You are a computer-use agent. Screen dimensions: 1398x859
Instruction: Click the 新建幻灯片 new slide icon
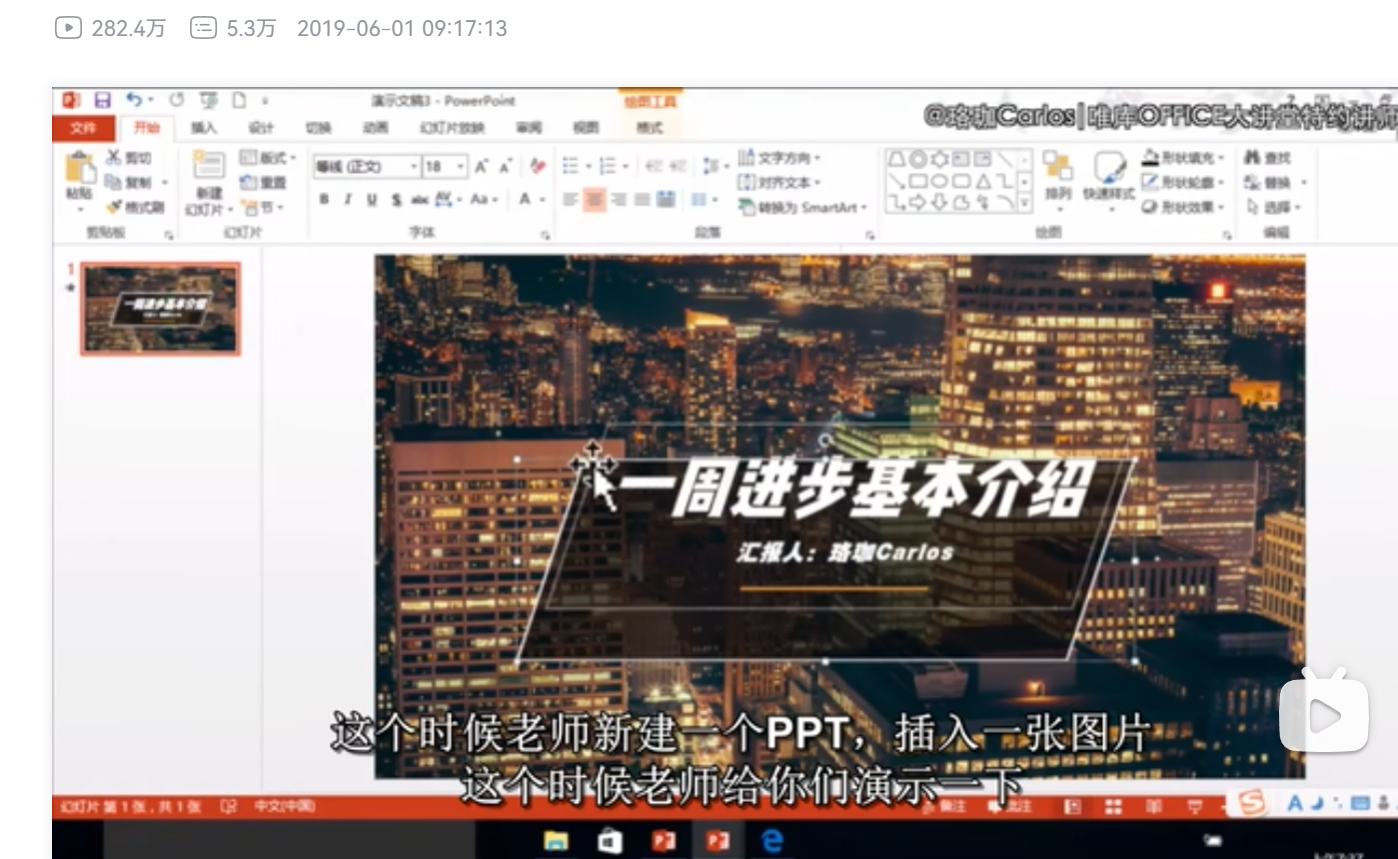208,166
